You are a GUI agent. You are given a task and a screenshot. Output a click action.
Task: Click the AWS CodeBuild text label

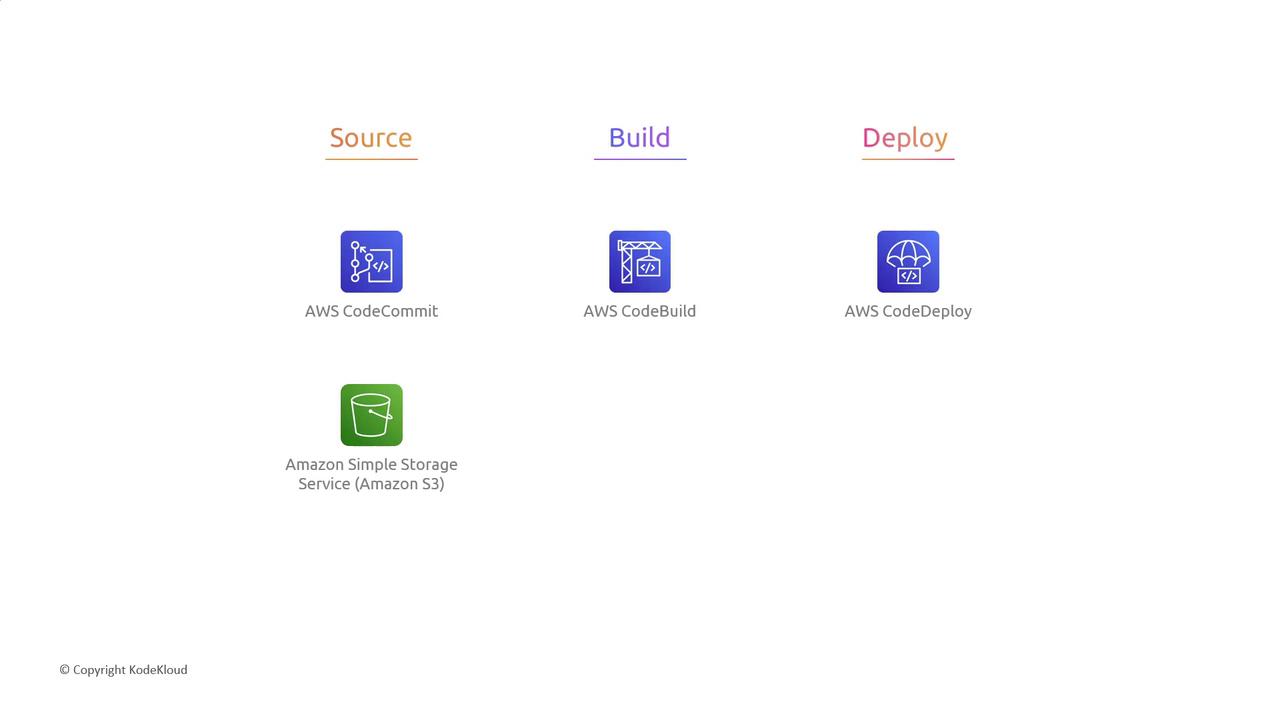(640, 311)
